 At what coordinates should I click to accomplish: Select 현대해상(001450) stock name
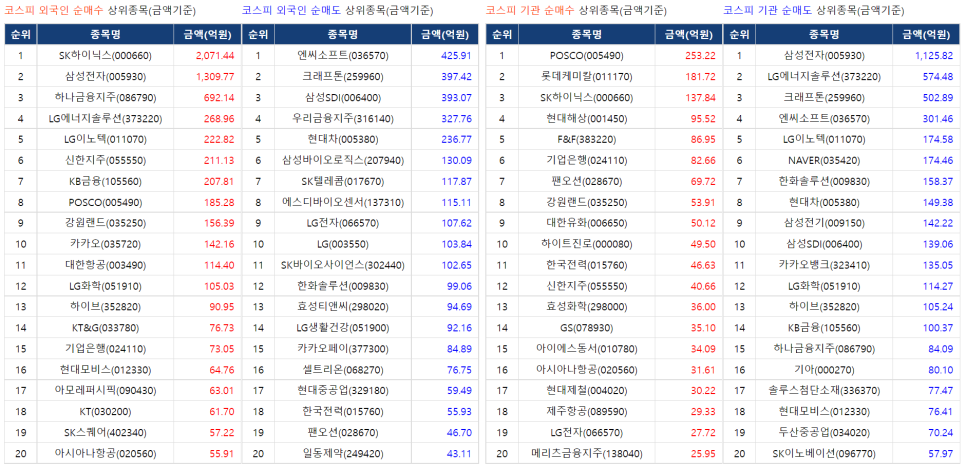pos(586,118)
